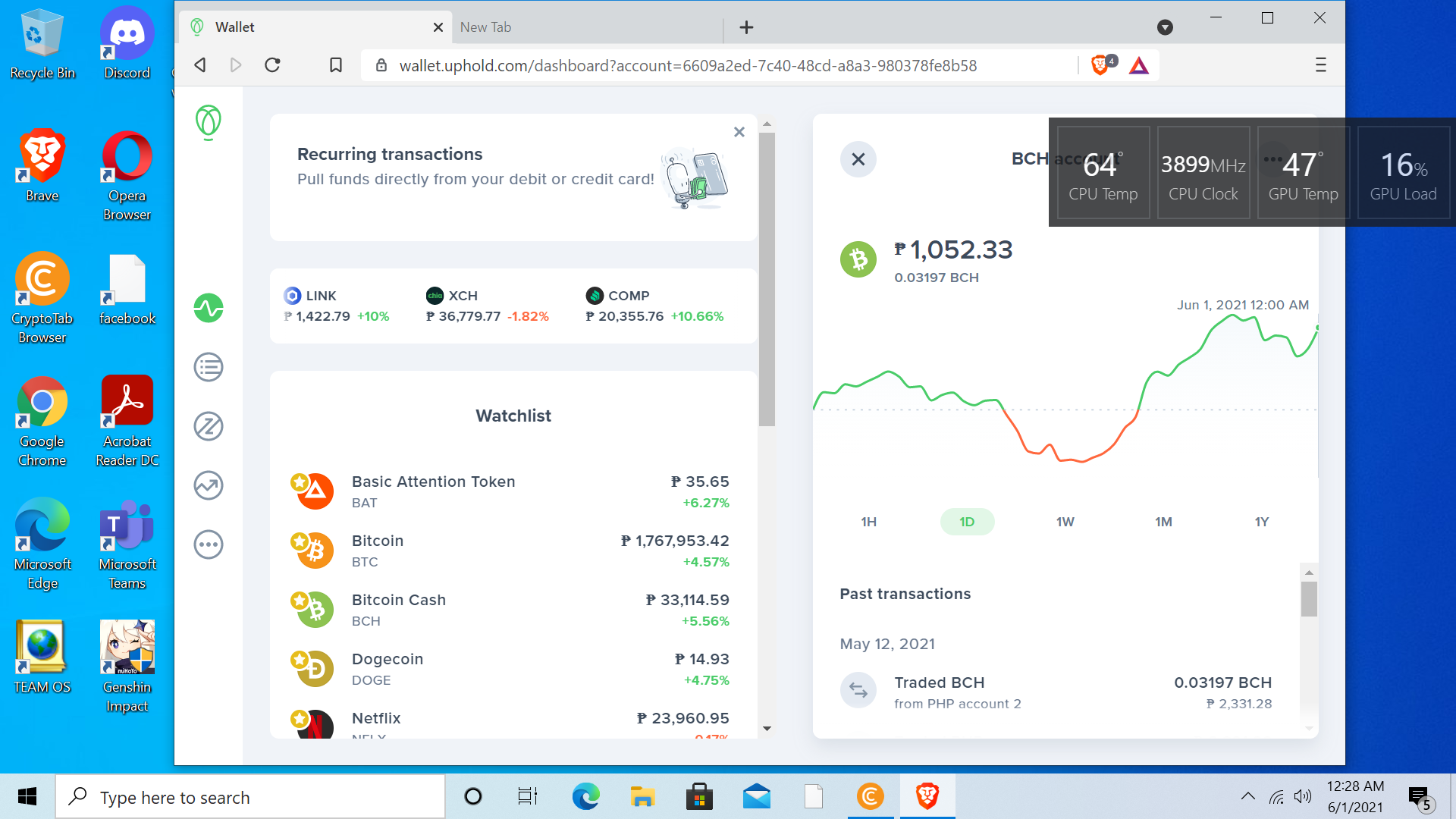Image resolution: width=1456 pixels, height=819 pixels.
Task: Open the Traded BCH transaction
Action: tap(1056, 692)
